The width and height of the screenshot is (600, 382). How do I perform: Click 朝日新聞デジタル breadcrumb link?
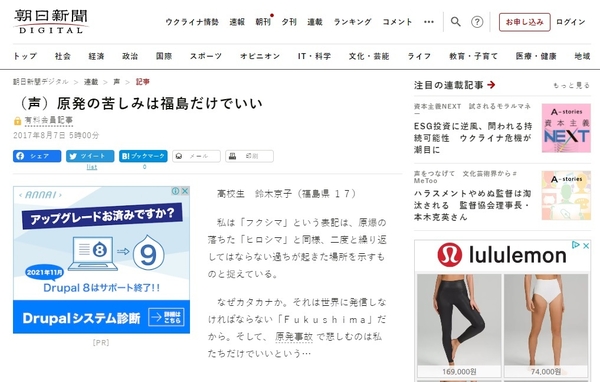click(41, 82)
